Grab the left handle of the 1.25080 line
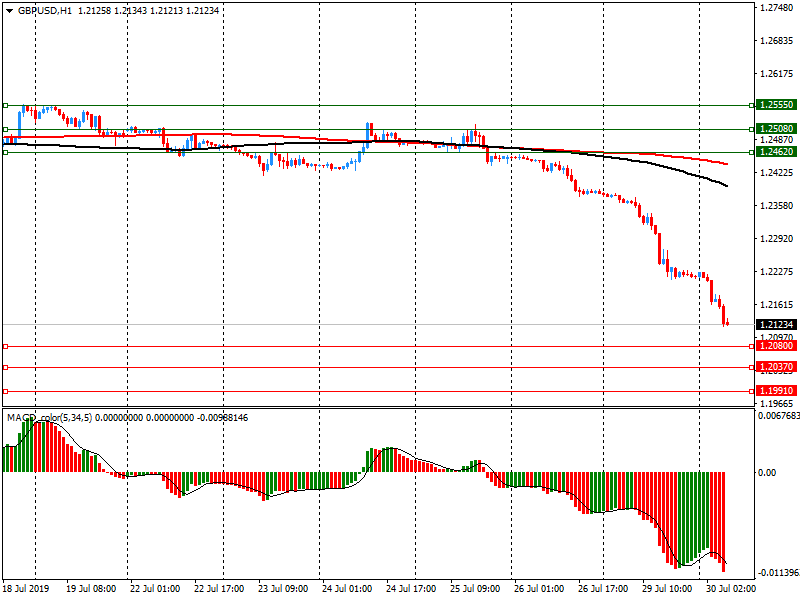This screenshot has height=600, width=800. tap(6, 129)
